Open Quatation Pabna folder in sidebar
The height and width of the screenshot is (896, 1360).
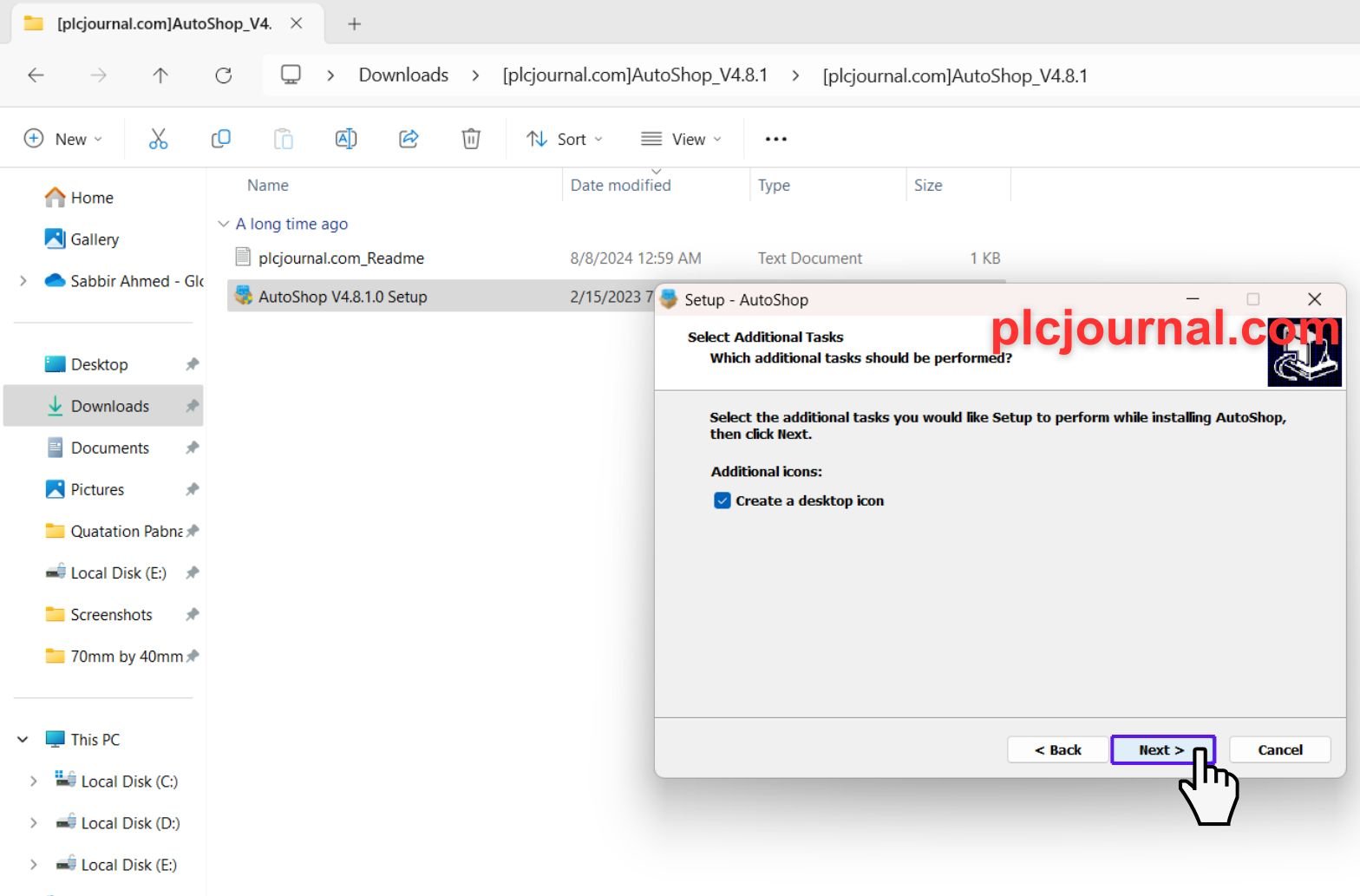(114, 531)
